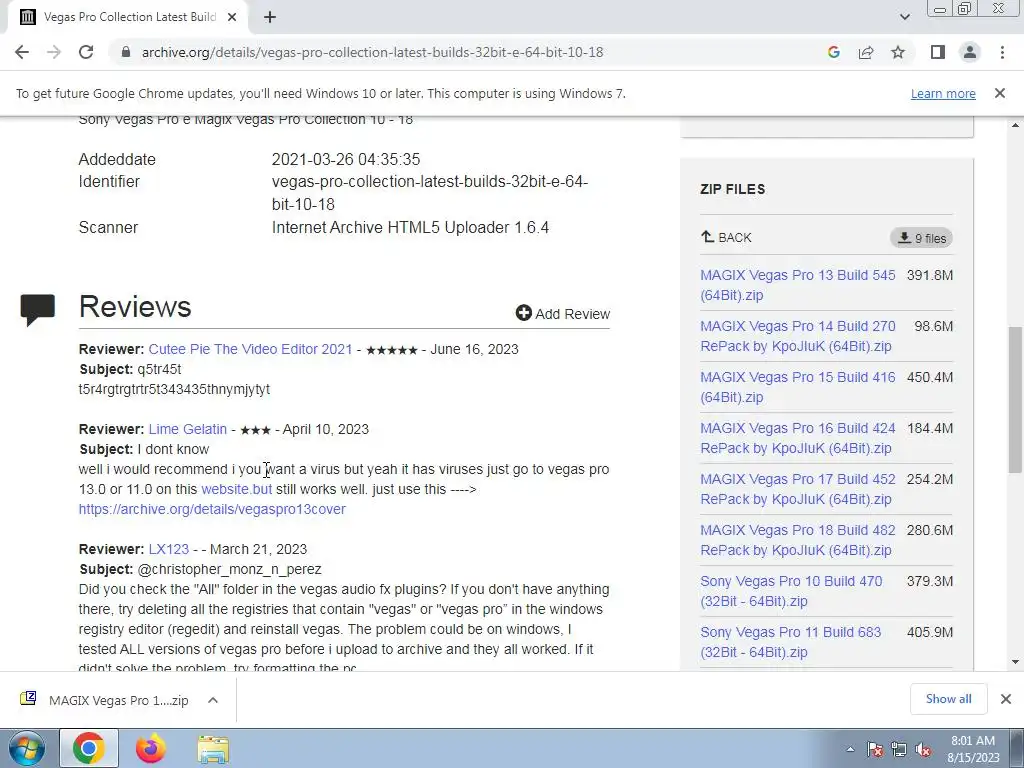The width and height of the screenshot is (1024, 768).
Task: Open reviewer LX123 profile
Action: pyautogui.click(x=168, y=549)
